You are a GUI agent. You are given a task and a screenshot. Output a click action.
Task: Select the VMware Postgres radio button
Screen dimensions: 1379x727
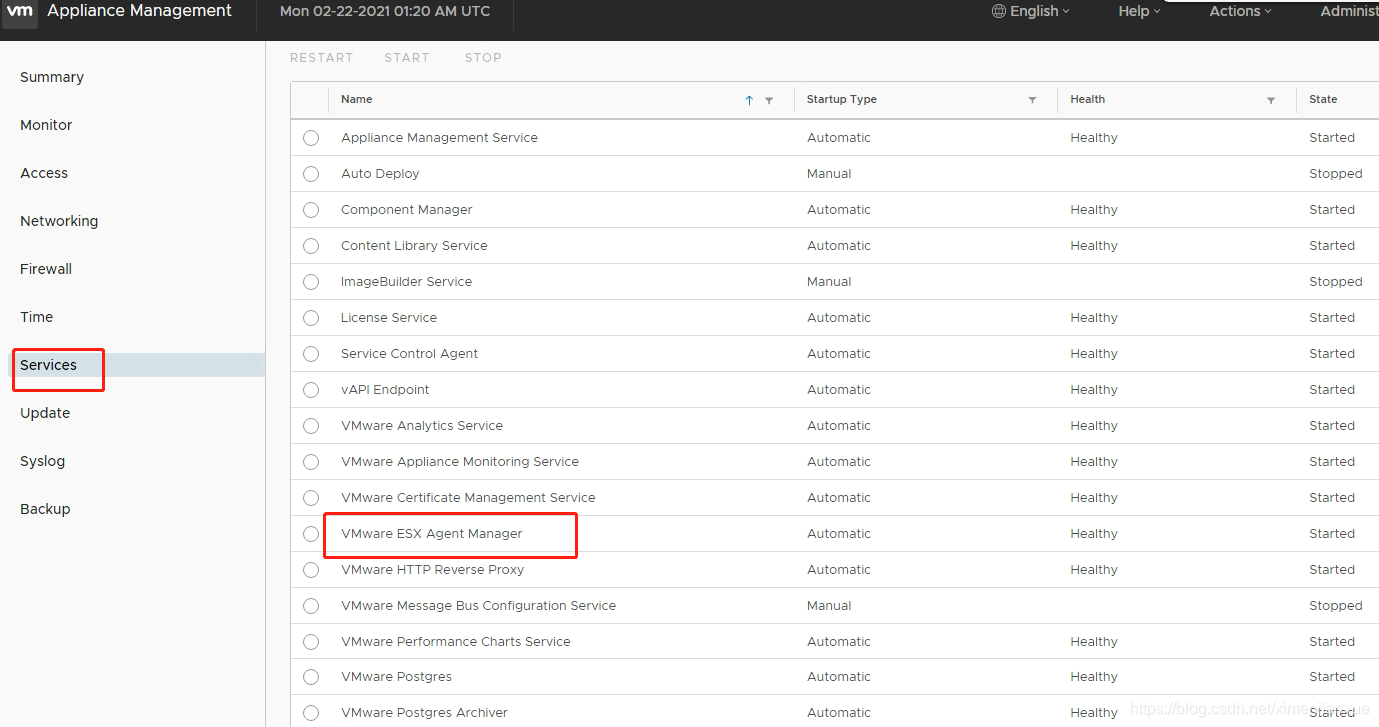point(311,677)
